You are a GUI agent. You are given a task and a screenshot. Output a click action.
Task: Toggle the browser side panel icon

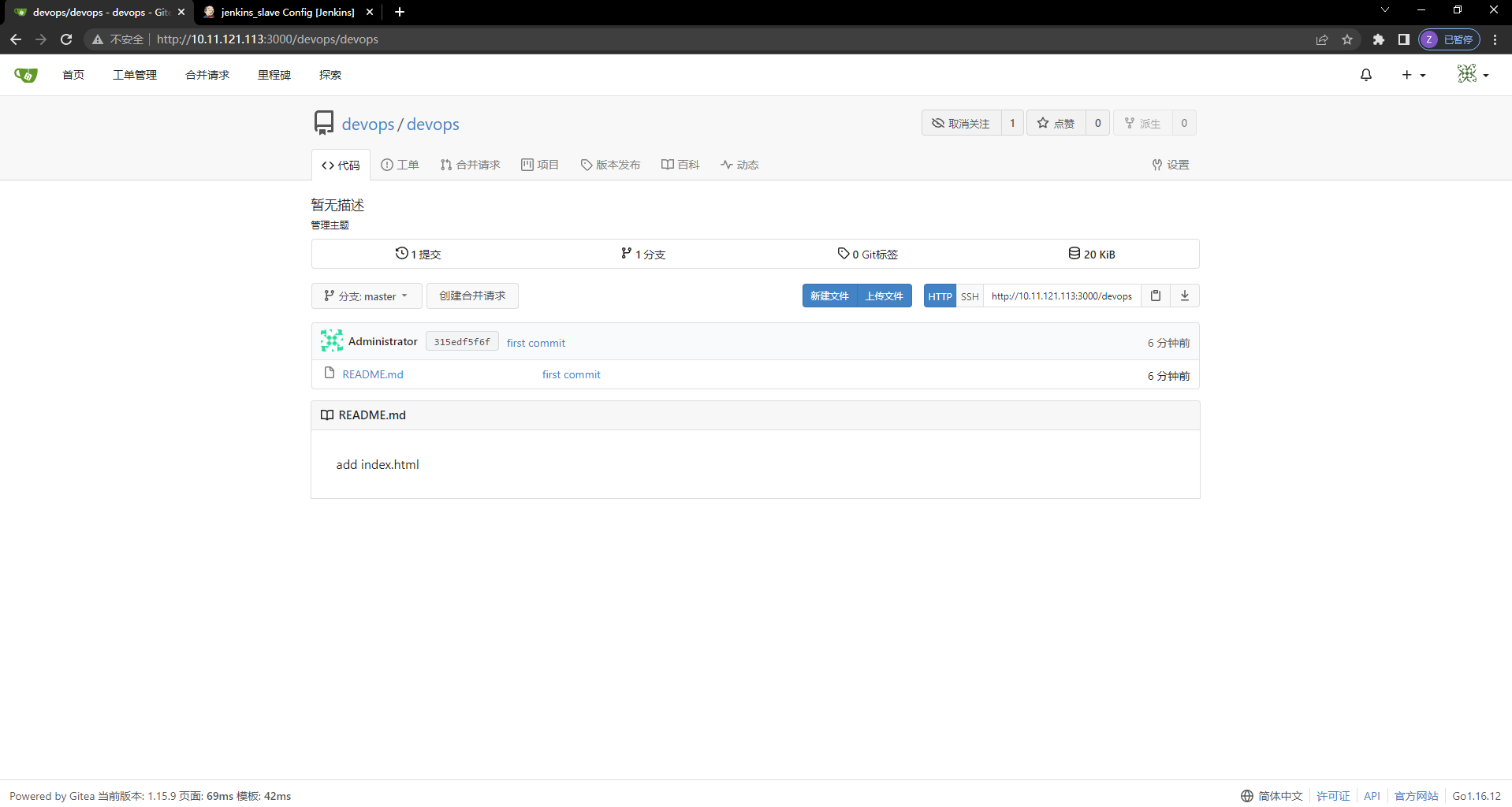(1403, 39)
